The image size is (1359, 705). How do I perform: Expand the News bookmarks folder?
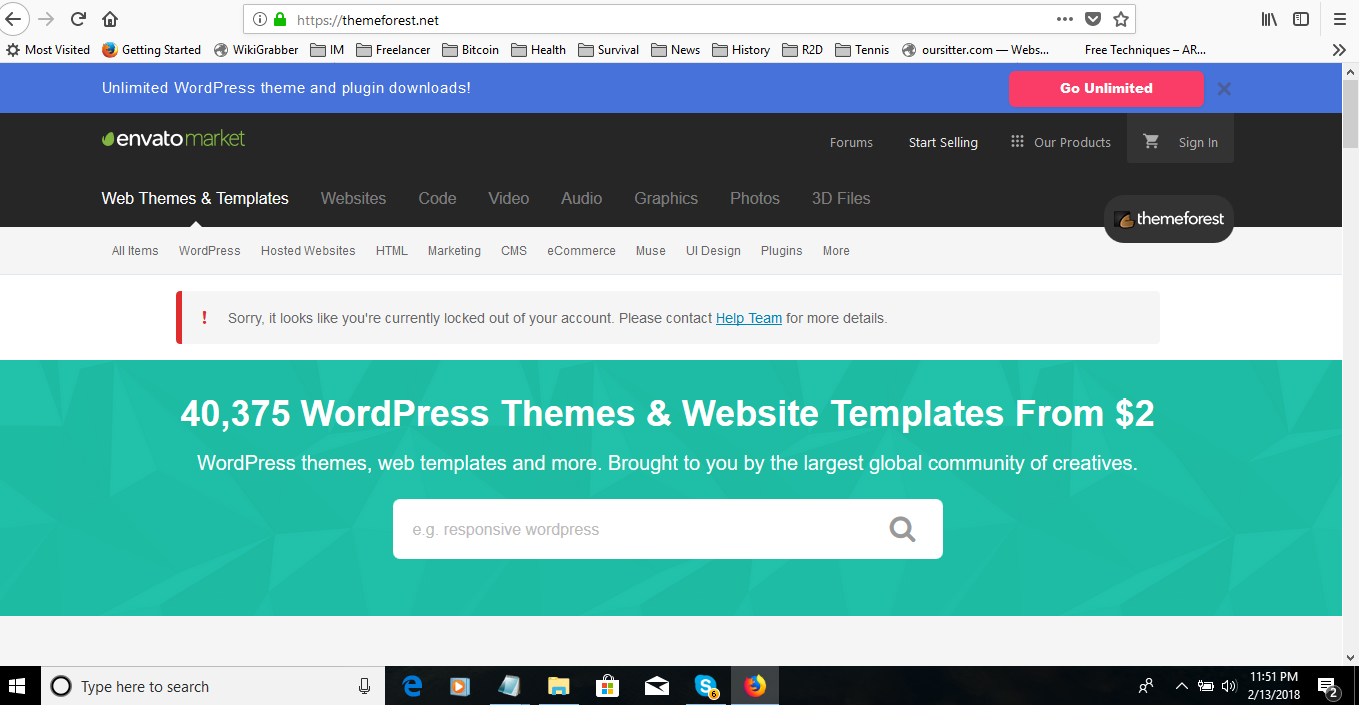675,49
